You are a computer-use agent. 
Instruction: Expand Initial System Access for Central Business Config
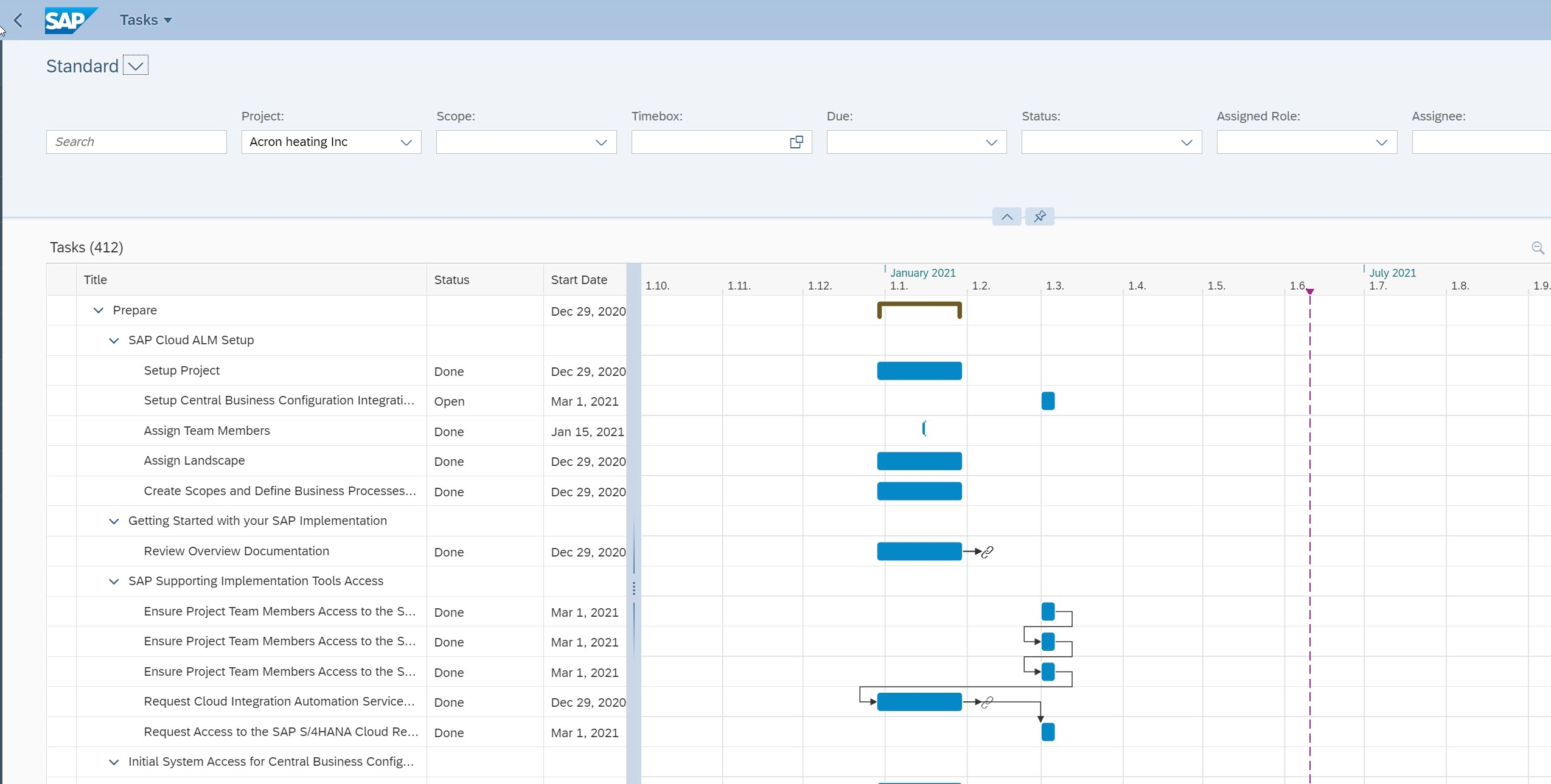tap(113, 761)
